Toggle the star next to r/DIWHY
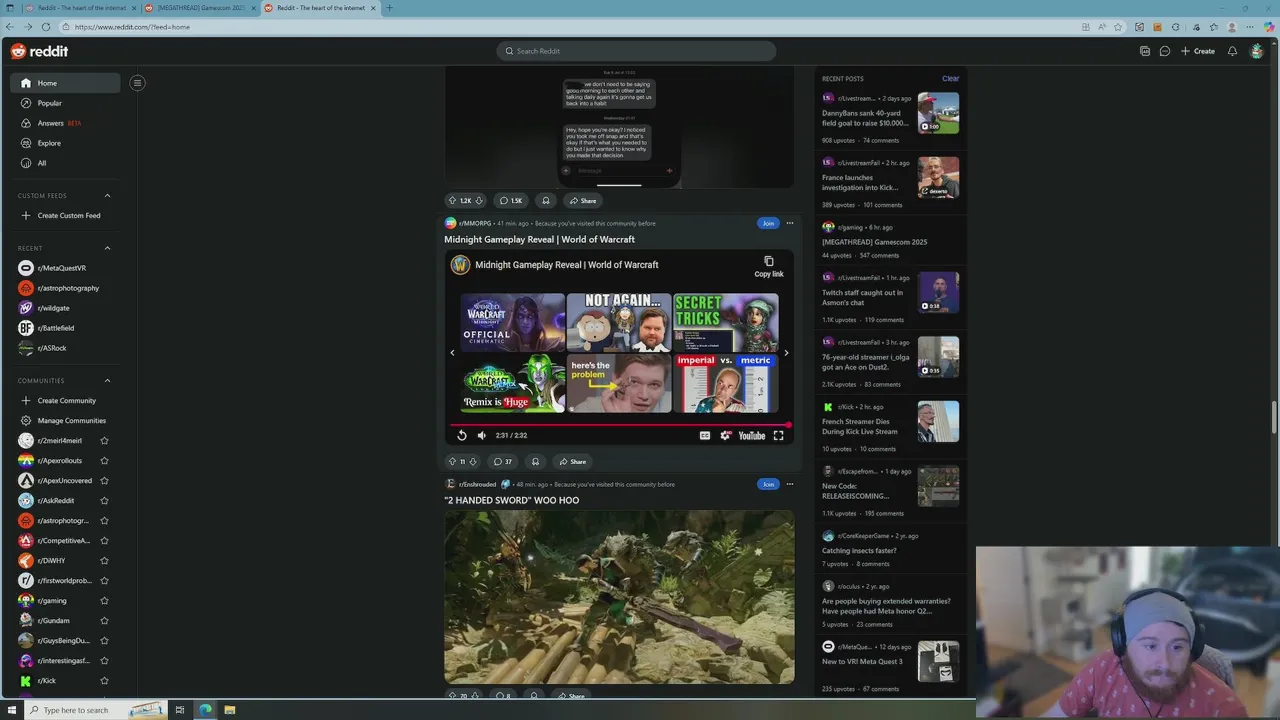The image size is (1280, 720). click(x=104, y=561)
